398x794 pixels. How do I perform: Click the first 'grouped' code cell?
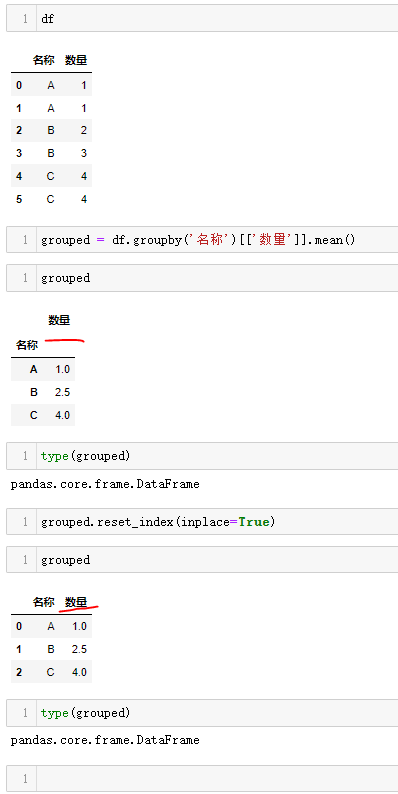(x=203, y=278)
